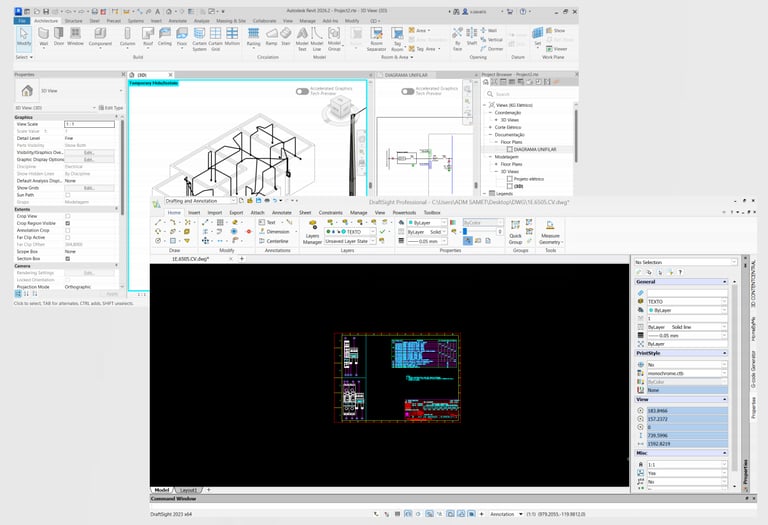Expand the Corte Elétrico tree node
This screenshot has width=768, height=525.
click(490, 127)
